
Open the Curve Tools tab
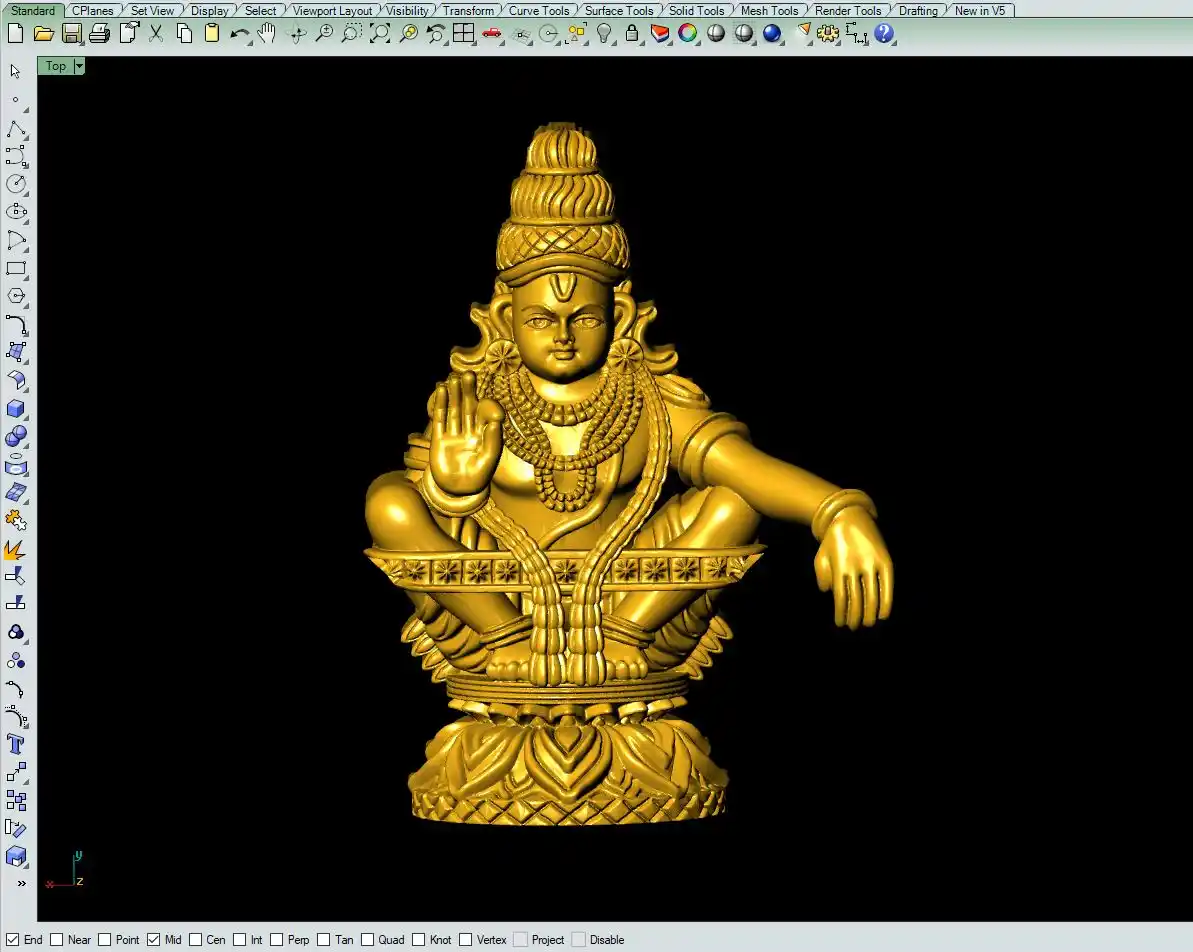click(x=539, y=11)
